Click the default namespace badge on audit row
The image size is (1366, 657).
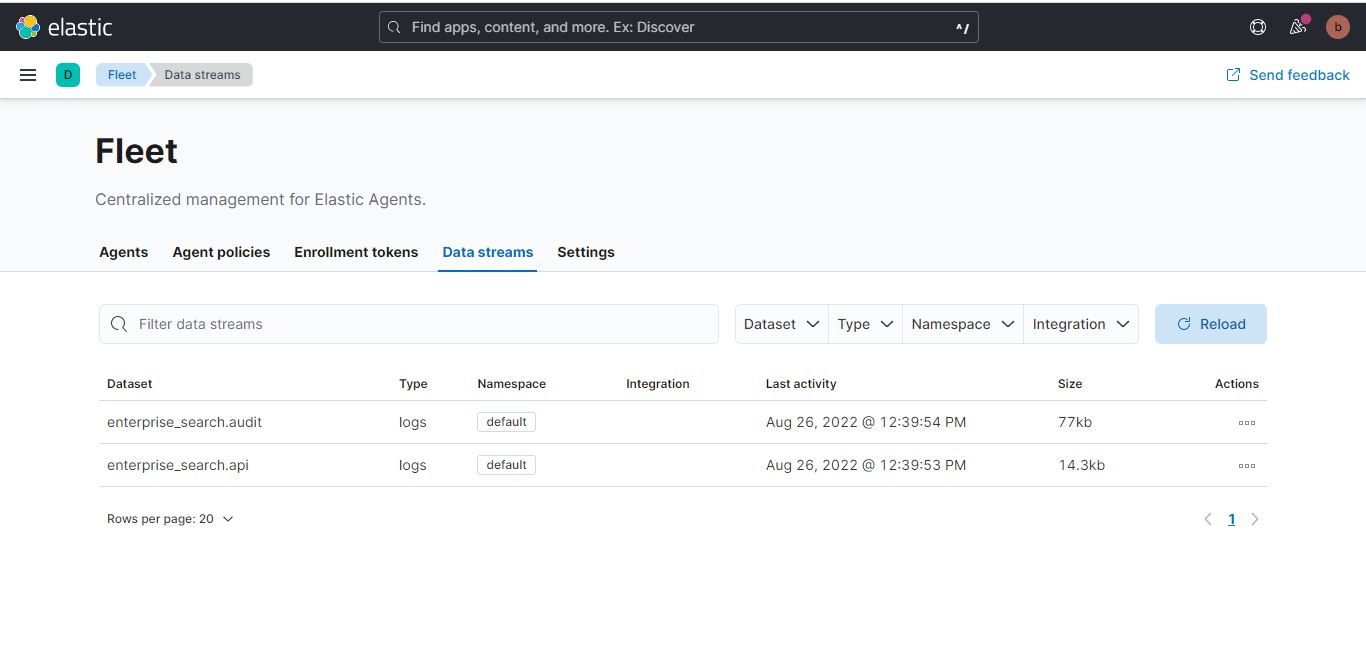[x=506, y=421]
